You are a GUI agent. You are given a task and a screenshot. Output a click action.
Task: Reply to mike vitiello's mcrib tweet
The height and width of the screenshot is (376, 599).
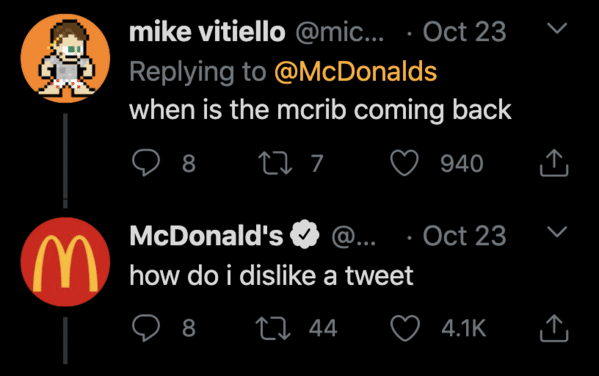pos(146,162)
